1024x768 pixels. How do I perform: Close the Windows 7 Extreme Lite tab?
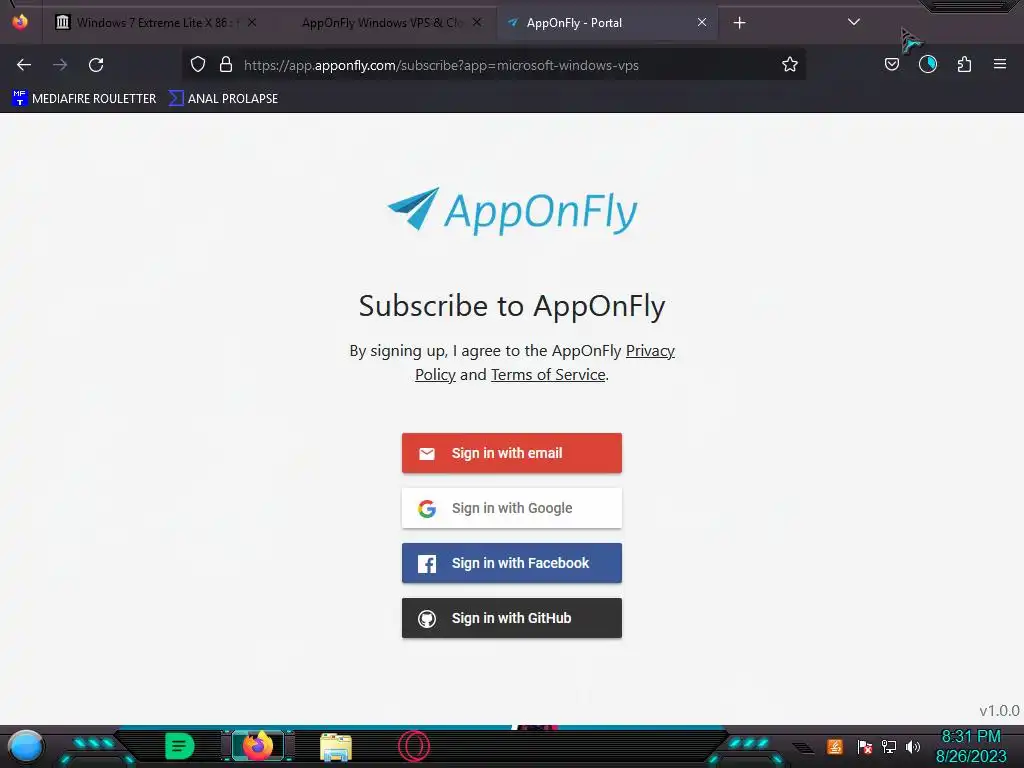tap(252, 22)
